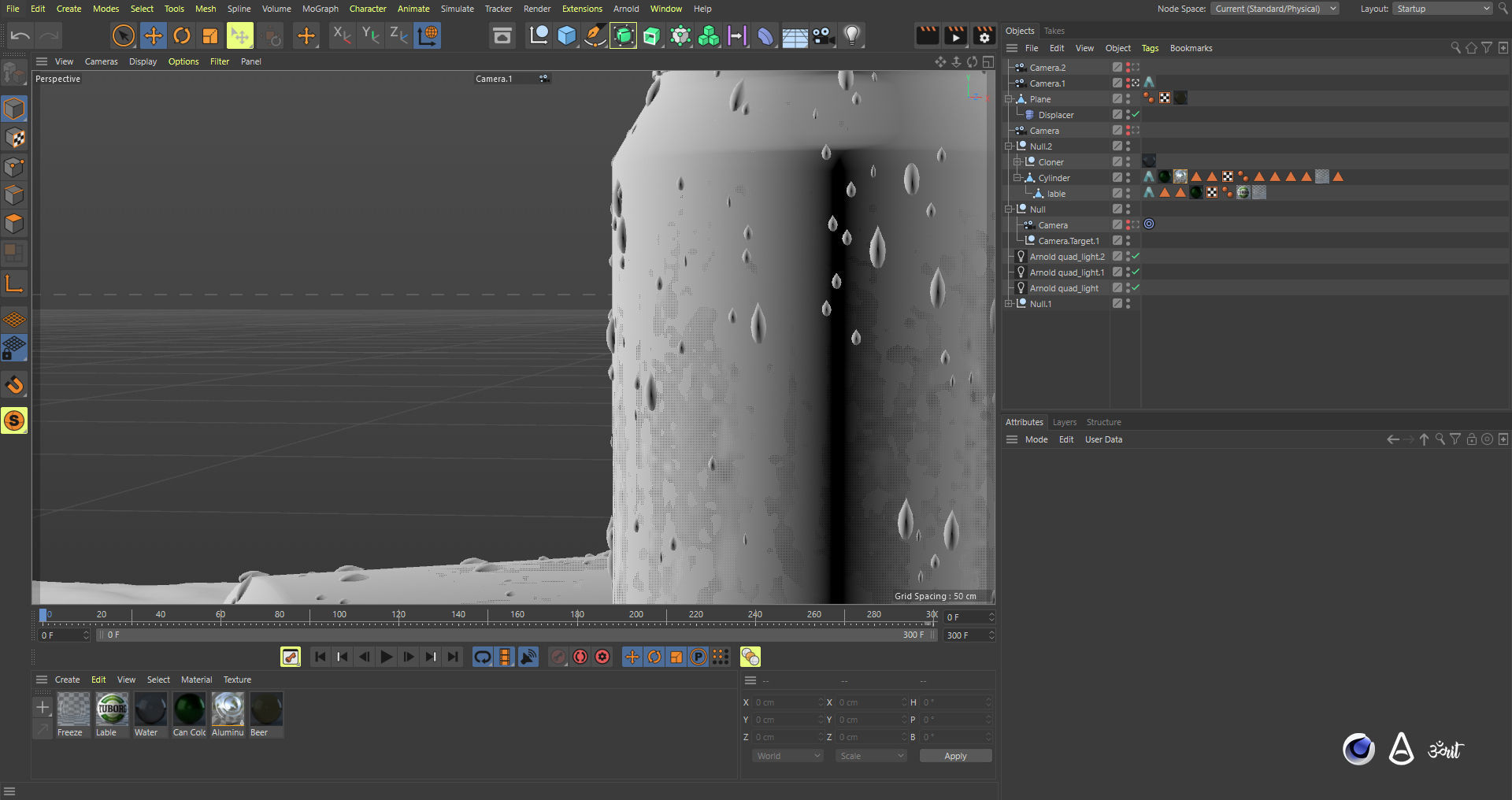Screen dimensions: 1512x800
Task: Open the Layout Startup dropdown
Action: coord(1443,9)
